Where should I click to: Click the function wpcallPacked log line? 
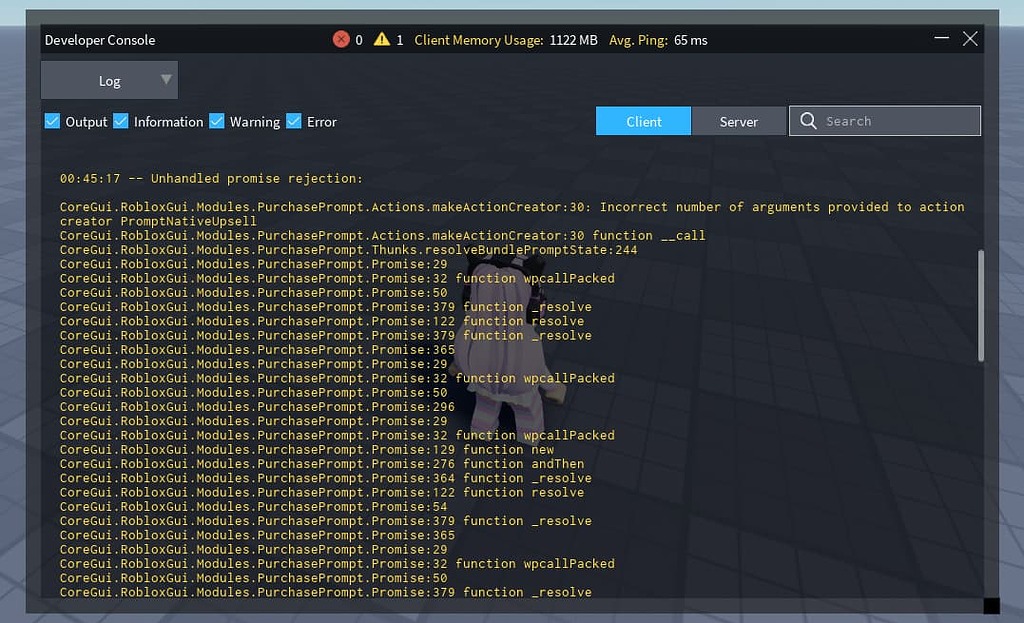pos(338,278)
